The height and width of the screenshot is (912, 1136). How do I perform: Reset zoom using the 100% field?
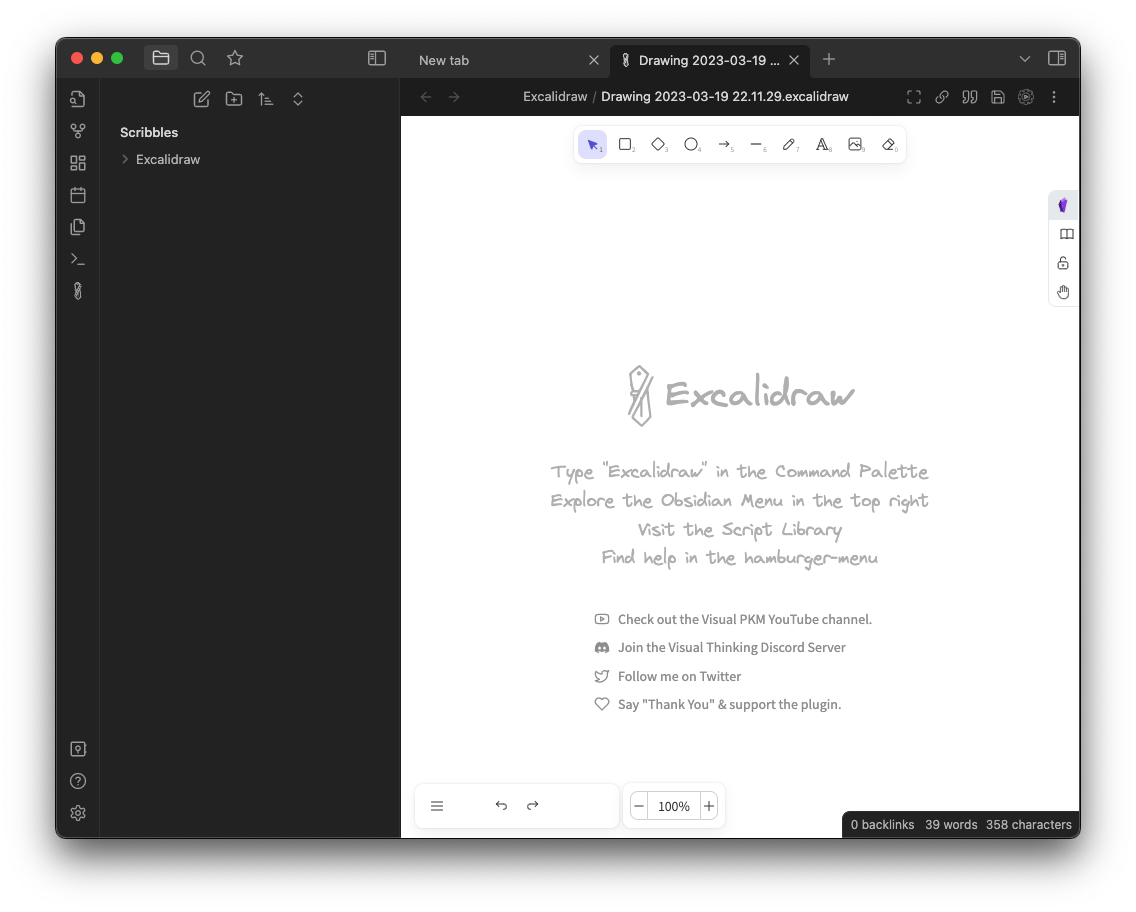[x=674, y=806]
